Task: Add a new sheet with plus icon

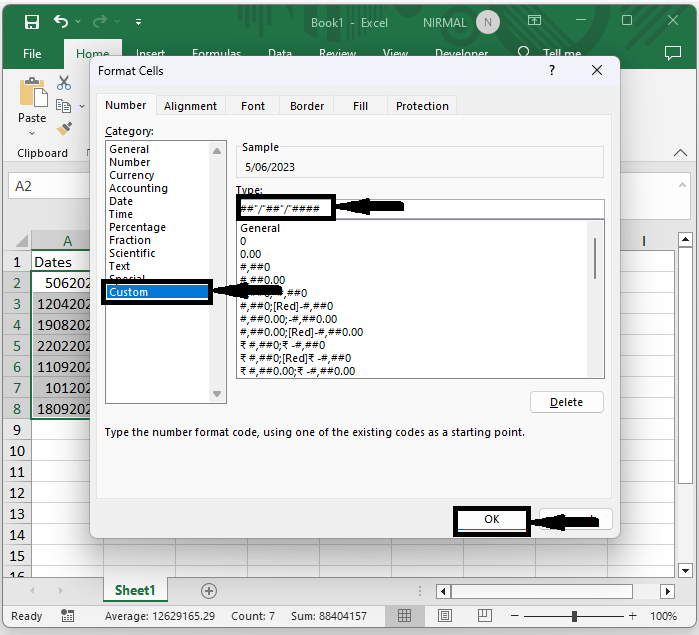Action: (x=208, y=591)
